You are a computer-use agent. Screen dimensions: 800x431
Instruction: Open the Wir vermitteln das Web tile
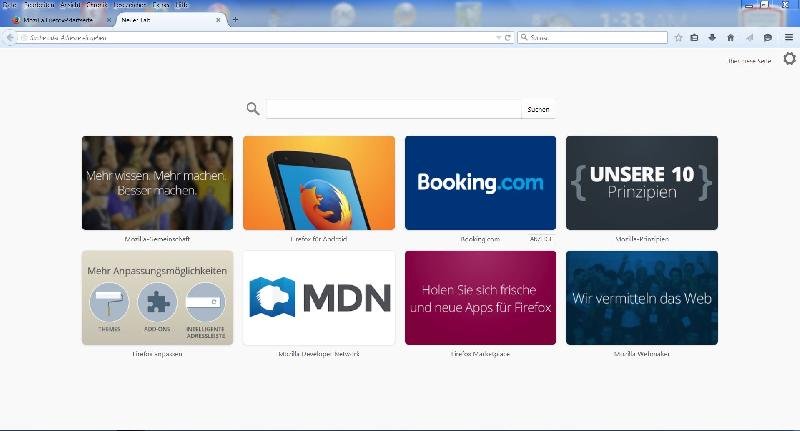pos(642,298)
